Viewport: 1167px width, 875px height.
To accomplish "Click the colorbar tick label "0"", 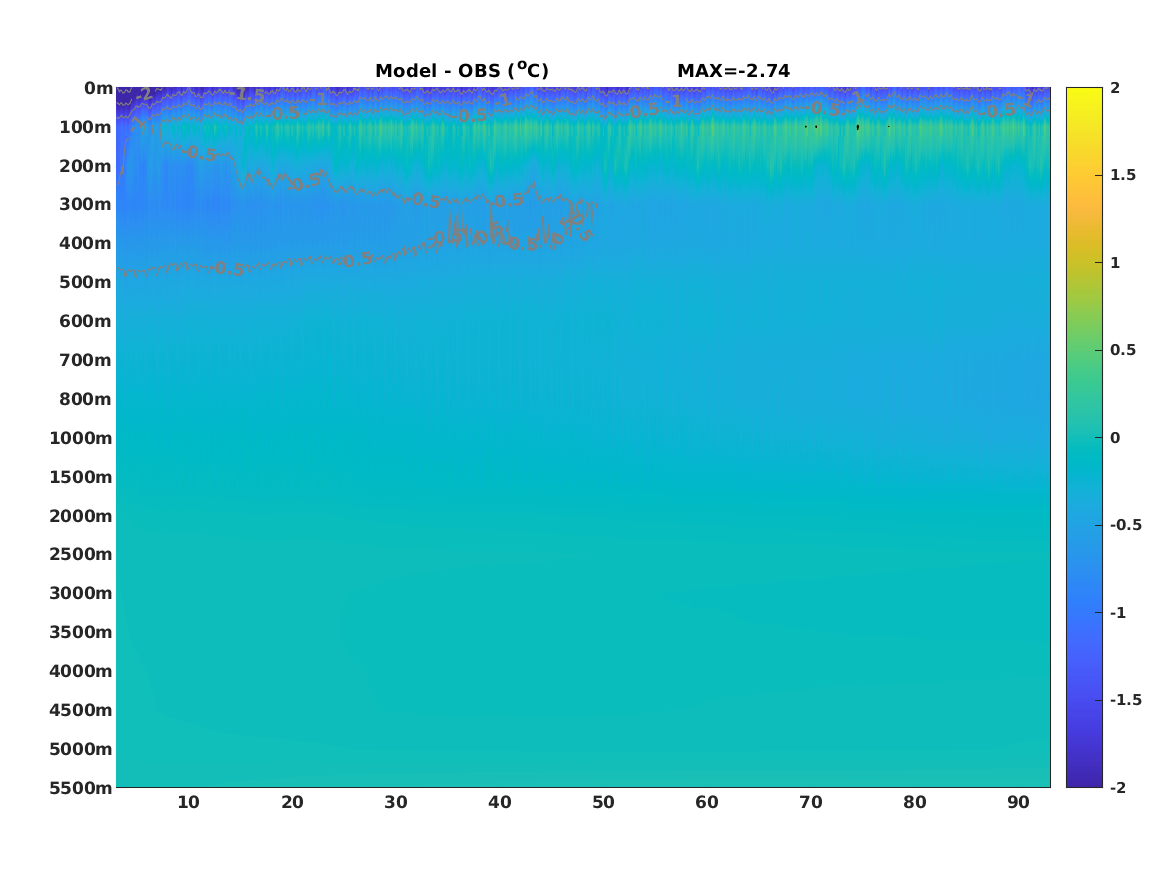I will coord(1115,438).
